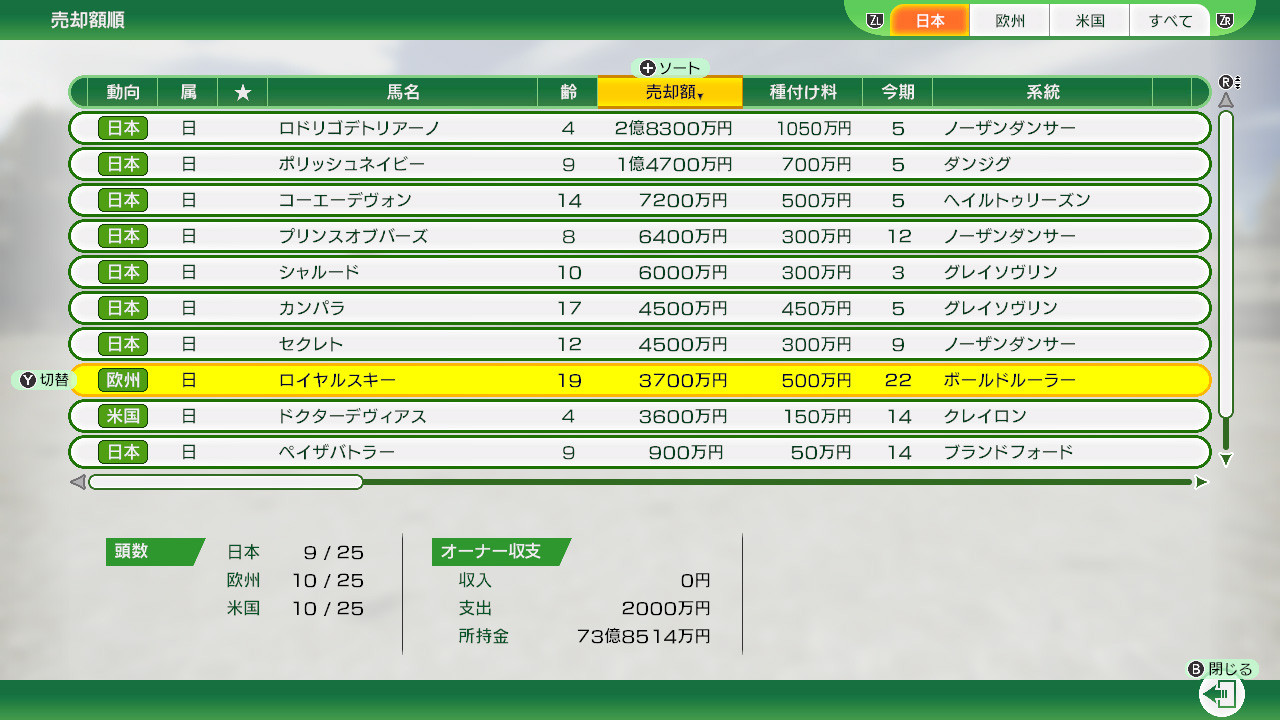Click ダンジグ lineage cell
This screenshot has height=720, width=1280.
pos(977,164)
